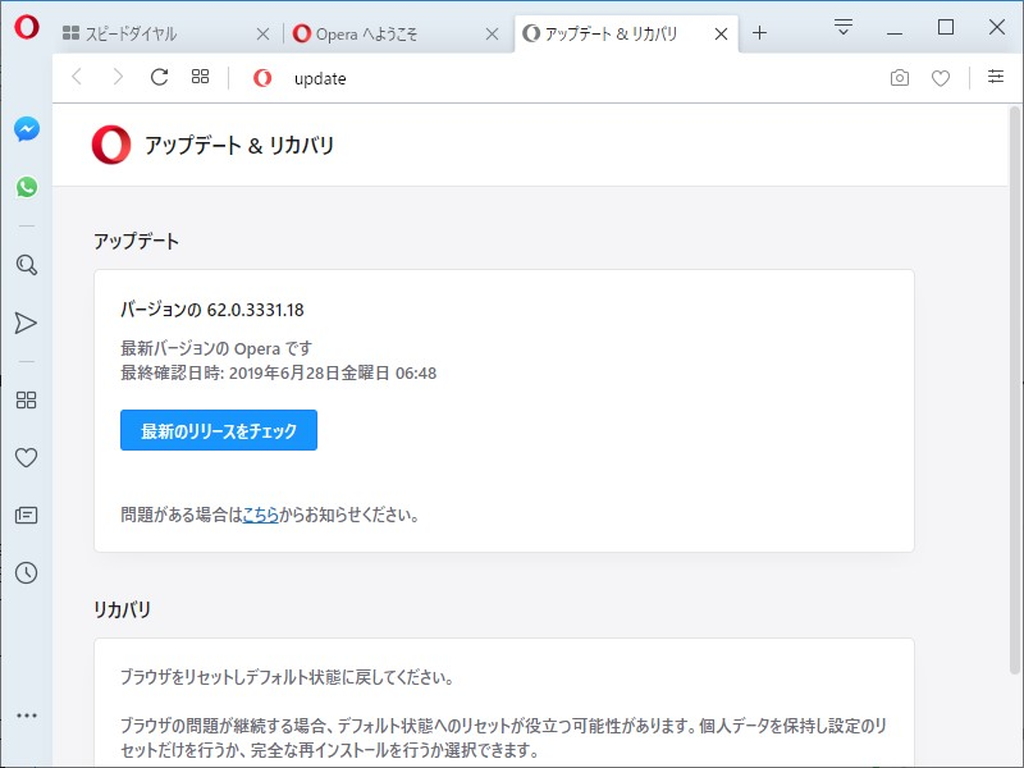Click the 最新のリリースをチェック button

[x=218, y=430]
